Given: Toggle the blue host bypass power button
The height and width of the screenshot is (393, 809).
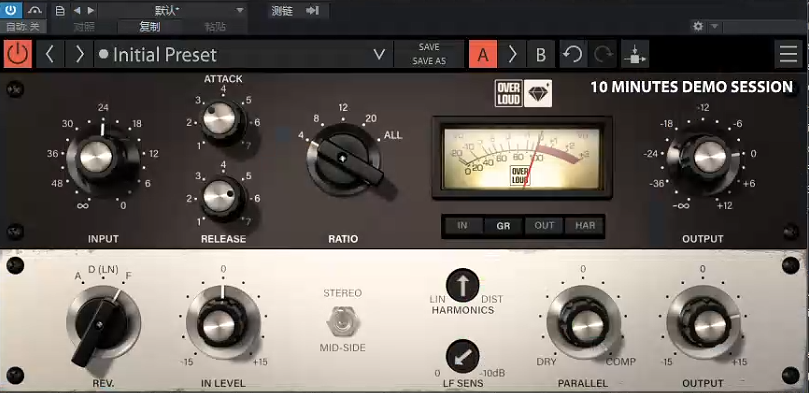Looking at the screenshot, I should [11, 10].
